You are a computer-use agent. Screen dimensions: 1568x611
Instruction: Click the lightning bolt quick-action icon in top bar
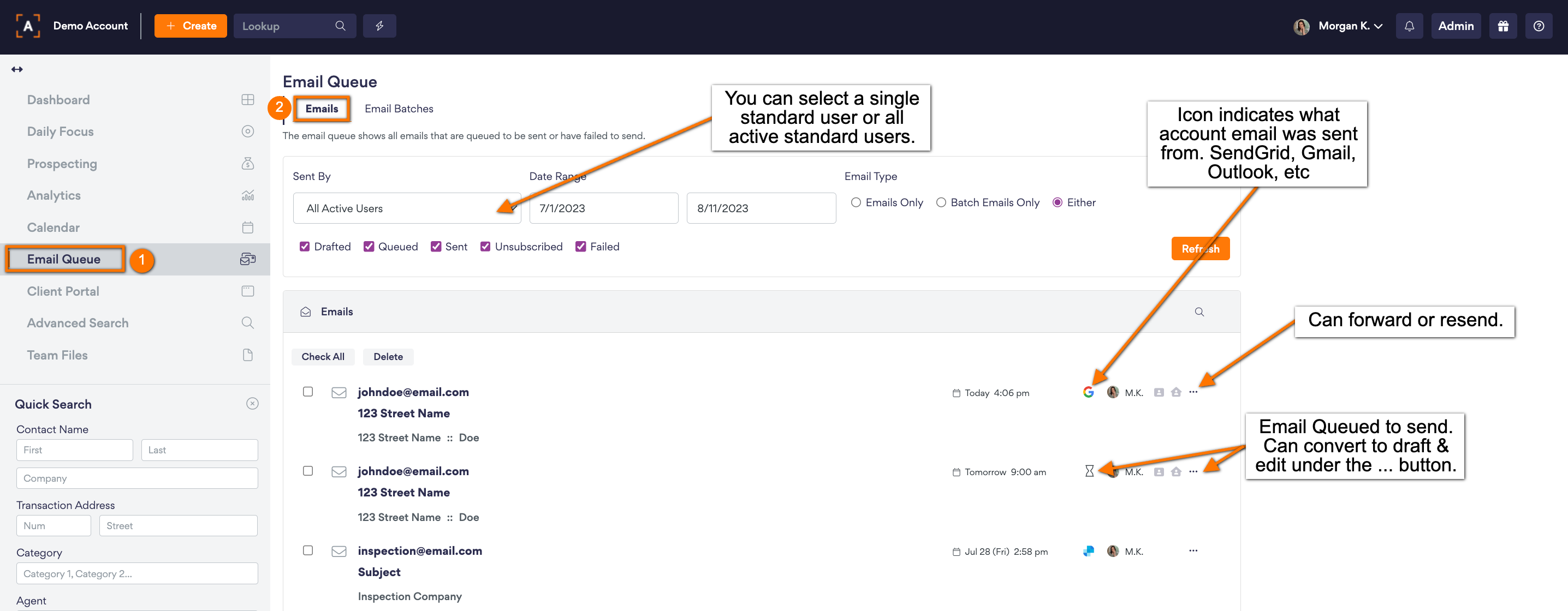[x=379, y=26]
